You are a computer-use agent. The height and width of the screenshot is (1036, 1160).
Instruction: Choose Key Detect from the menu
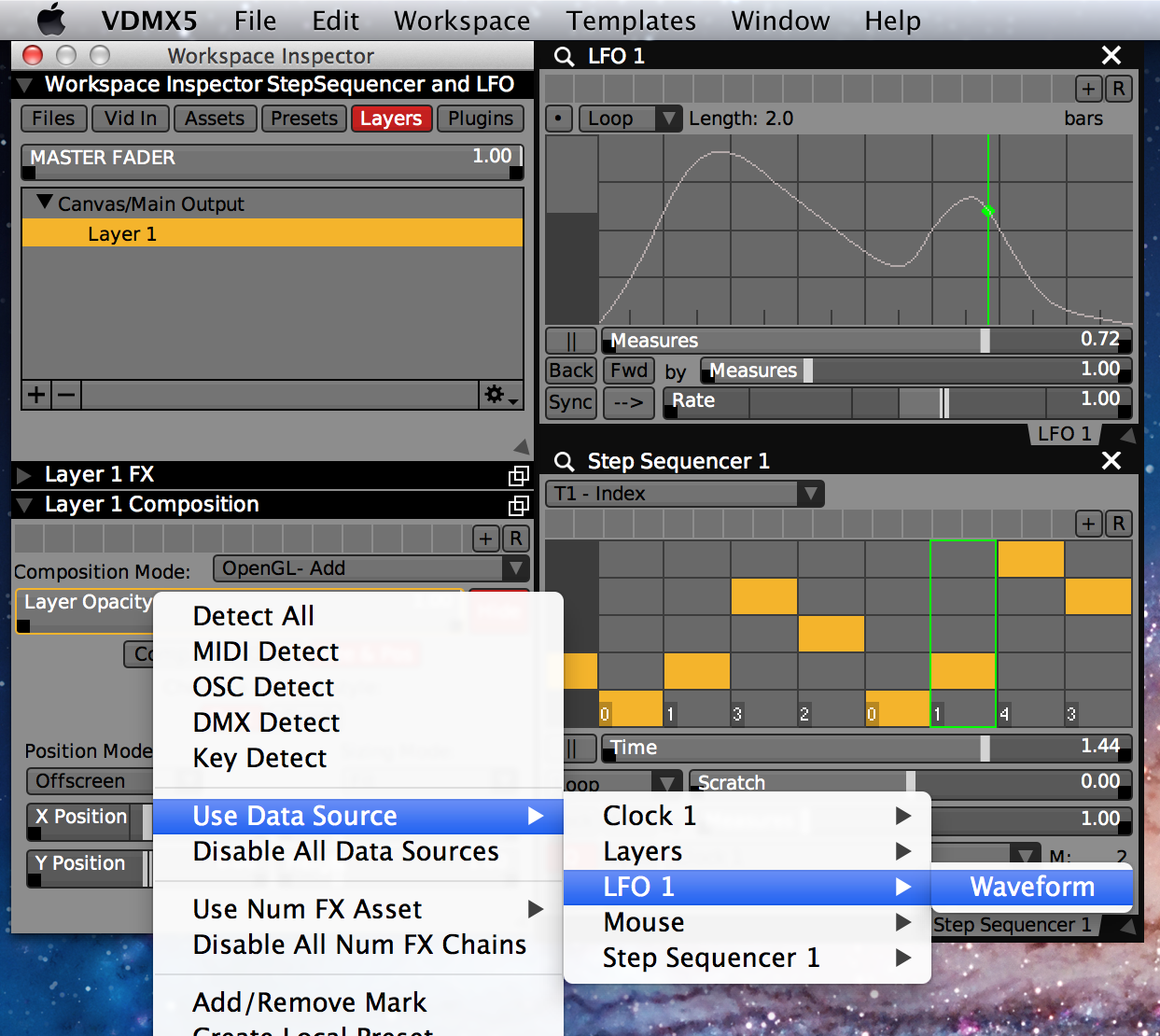259,758
